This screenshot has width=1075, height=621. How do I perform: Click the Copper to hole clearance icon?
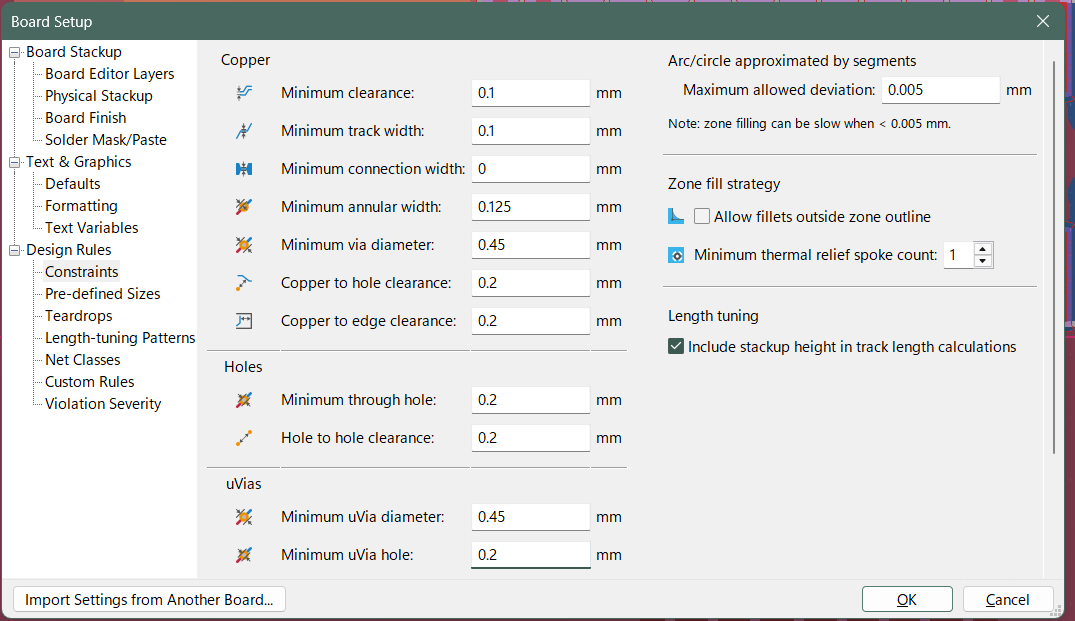tap(243, 283)
